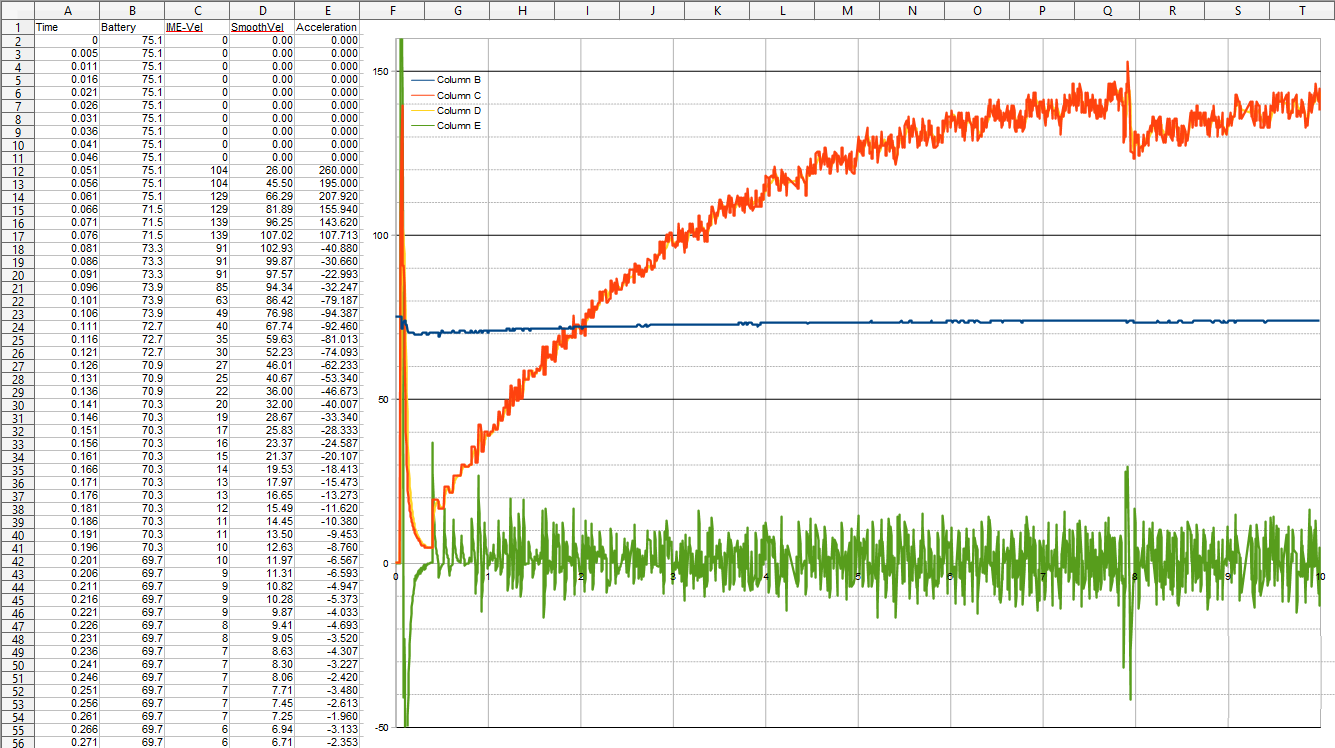
Task: Select the IME-Vel header cell
Action: [x=197, y=27]
